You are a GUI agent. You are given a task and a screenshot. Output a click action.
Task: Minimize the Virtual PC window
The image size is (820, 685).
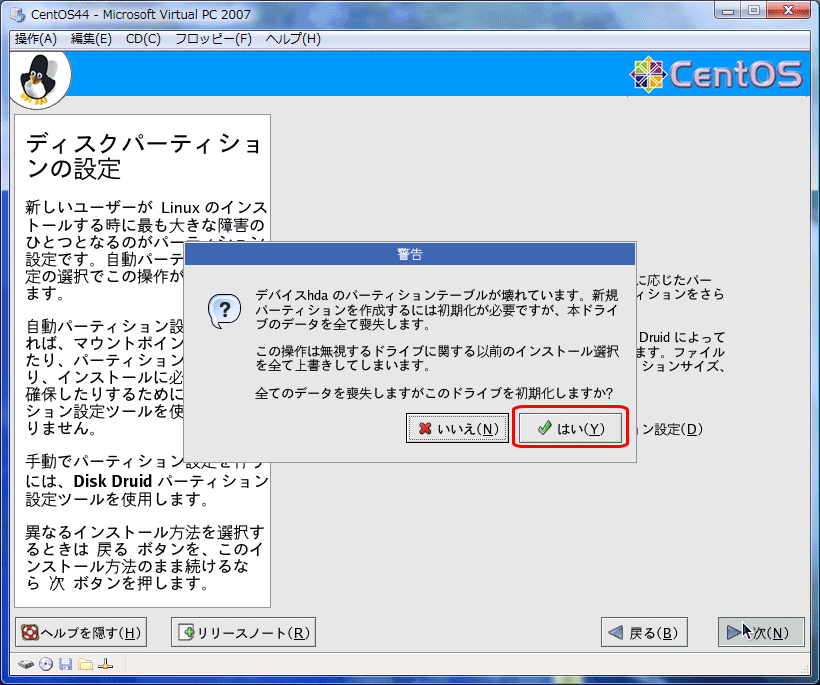tap(728, 10)
